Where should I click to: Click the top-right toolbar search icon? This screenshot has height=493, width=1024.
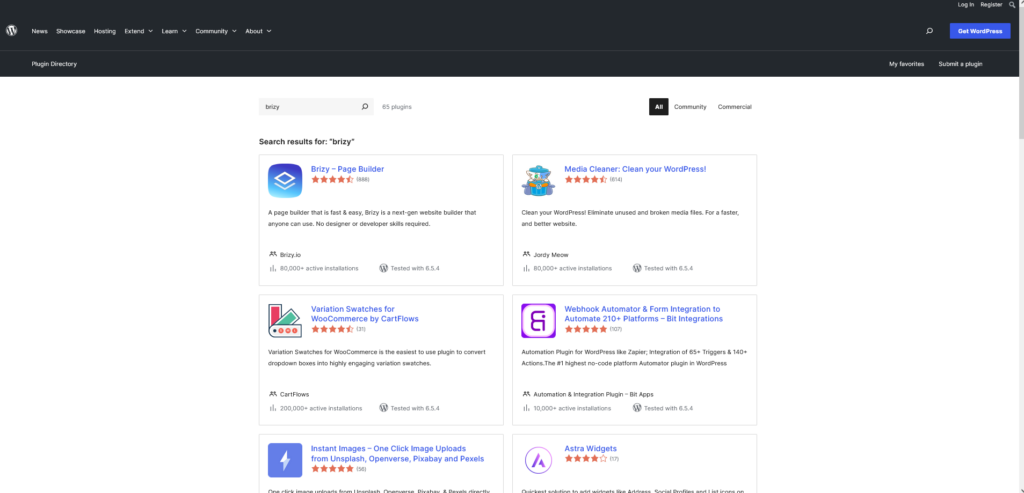click(1012, 5)
